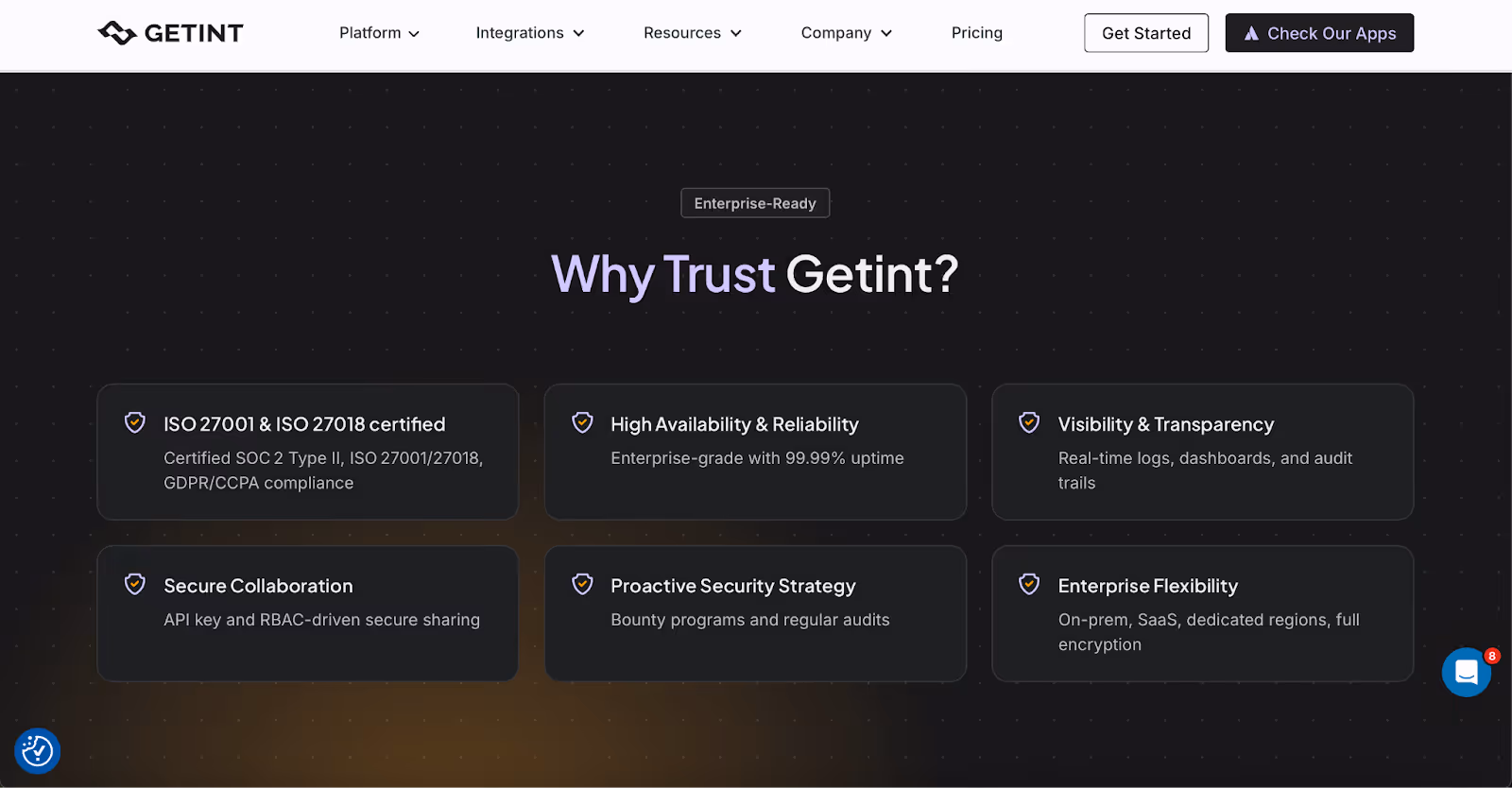Click the Check Our Apps button

point(1319,33)
